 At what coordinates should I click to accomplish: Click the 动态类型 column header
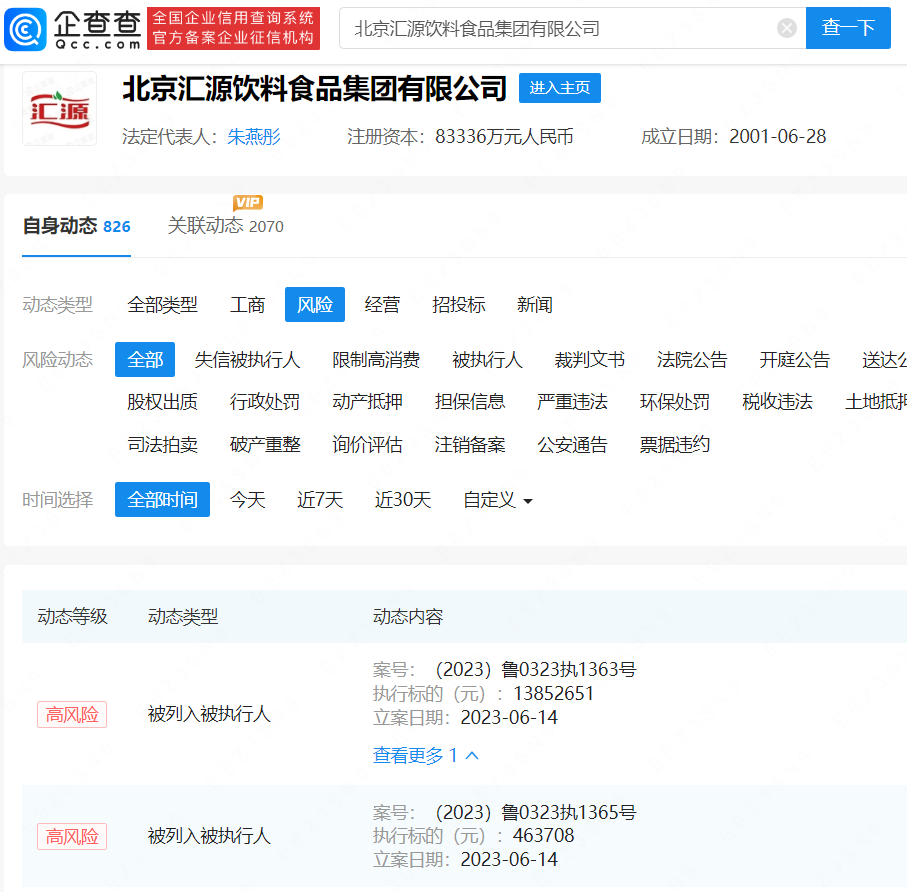tap(183, 617)
